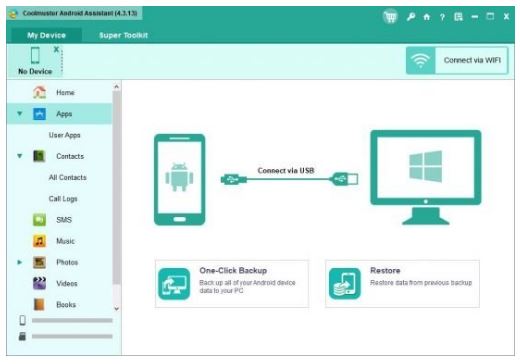The width and height of the screenshot is (520, 364).
Task: Click the Android phone illustration
Action: 179,180
